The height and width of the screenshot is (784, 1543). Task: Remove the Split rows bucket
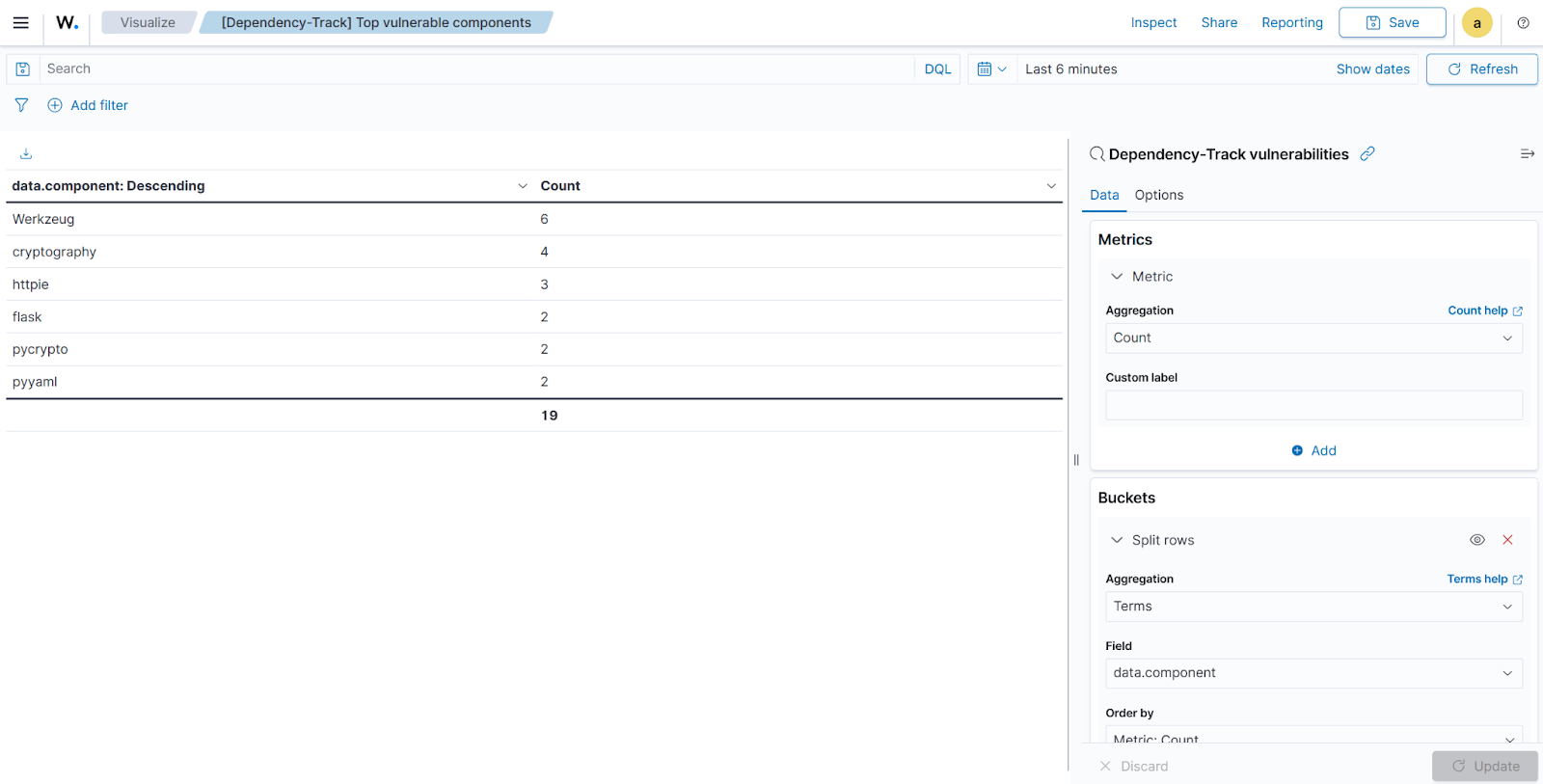tap(1507, 540)
